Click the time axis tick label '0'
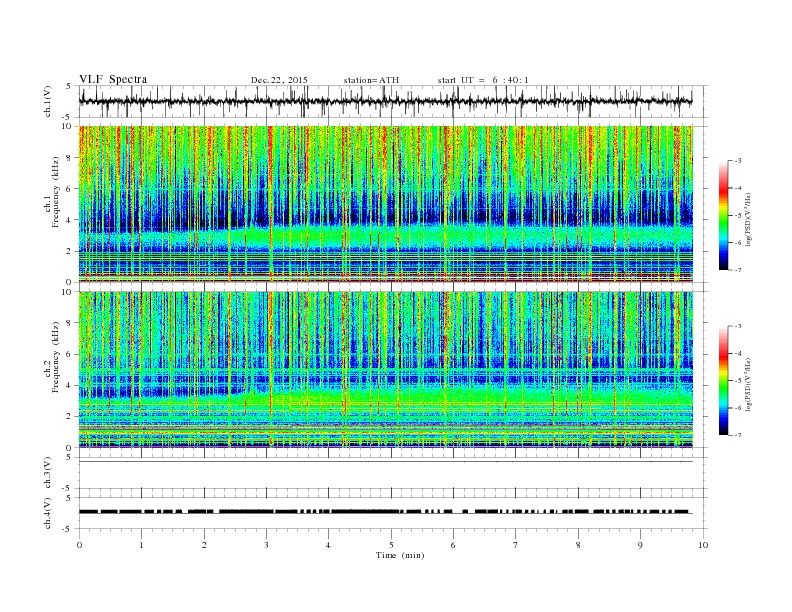This screenshot has width=792, height=612. click(79, 545)
